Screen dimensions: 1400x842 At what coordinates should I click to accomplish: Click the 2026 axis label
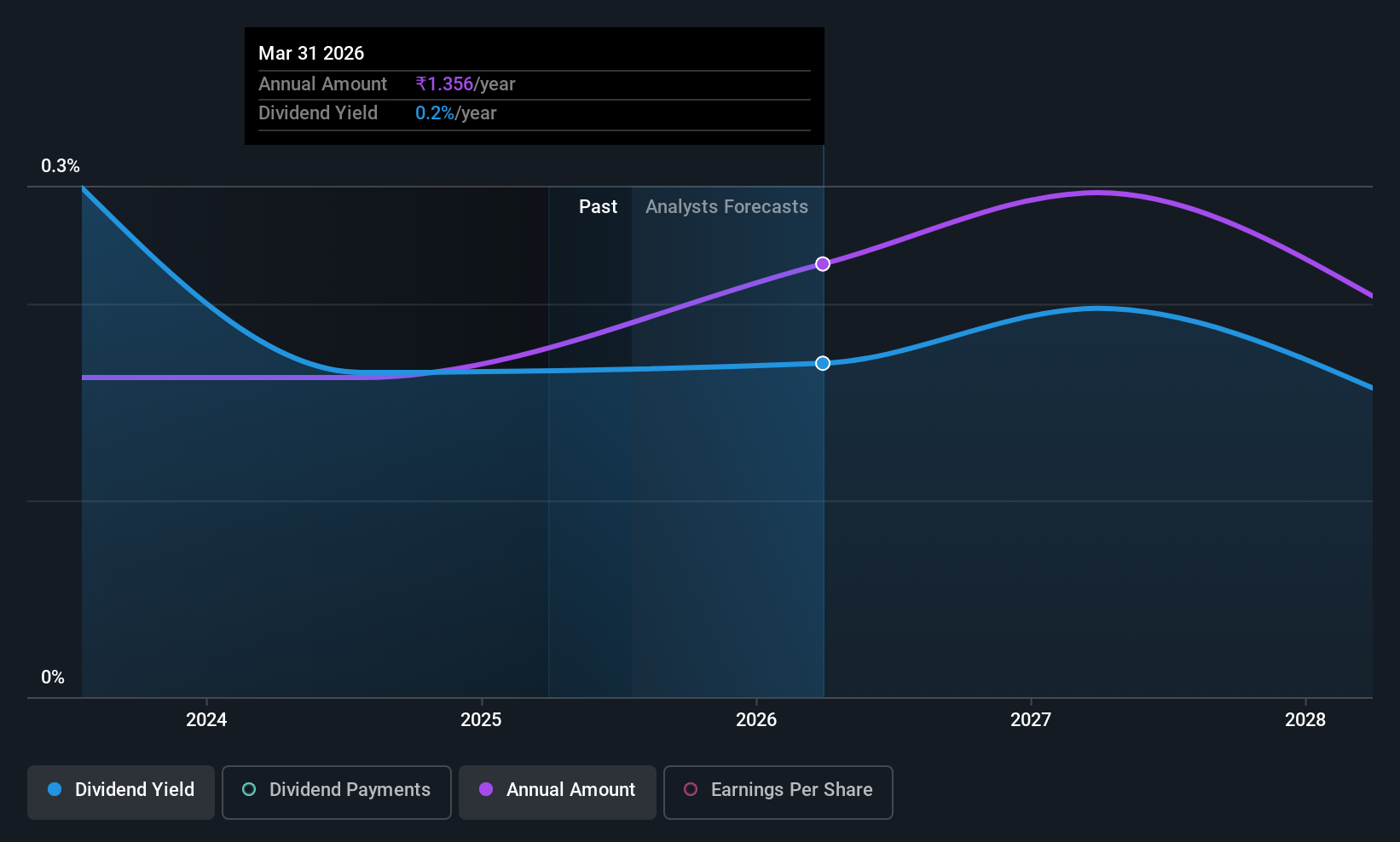tap(756, 719)
